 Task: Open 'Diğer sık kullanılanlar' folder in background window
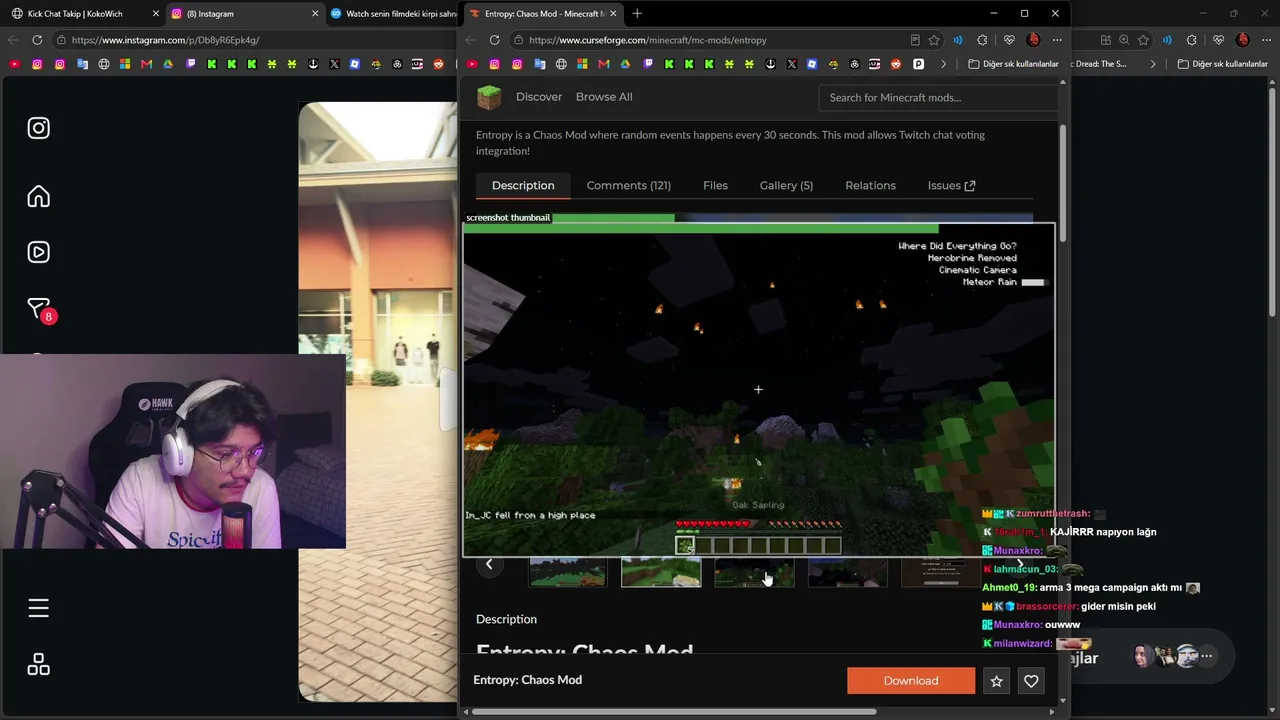pos(1222,64)
